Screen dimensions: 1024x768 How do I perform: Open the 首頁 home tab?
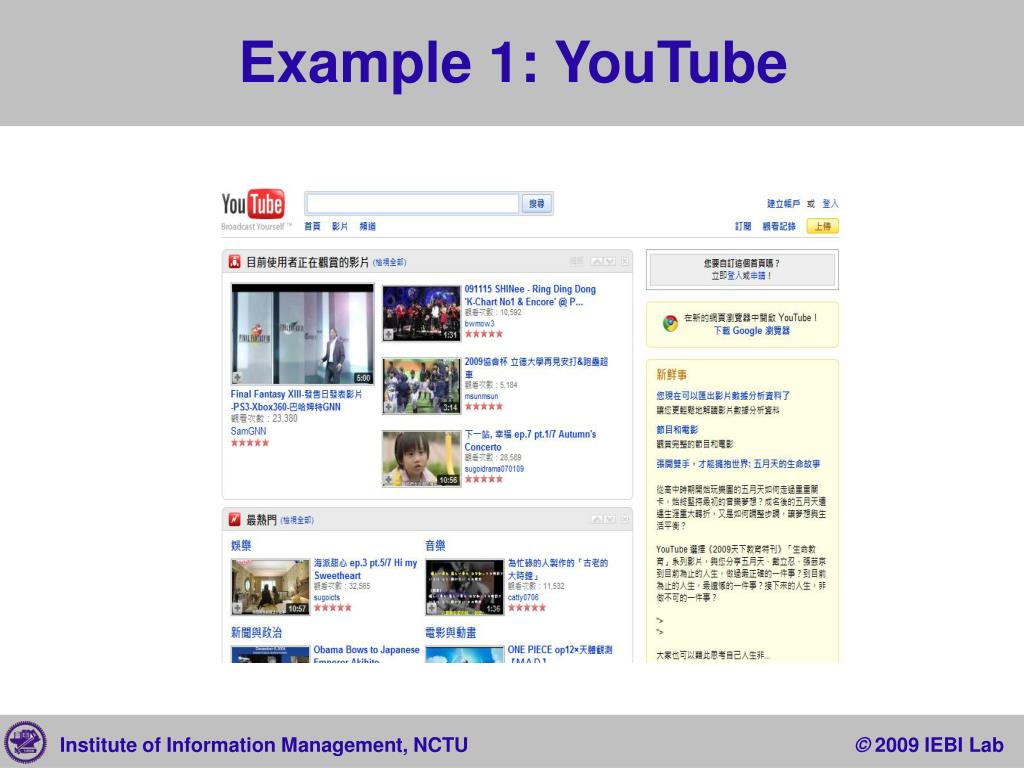pos(312,226)
